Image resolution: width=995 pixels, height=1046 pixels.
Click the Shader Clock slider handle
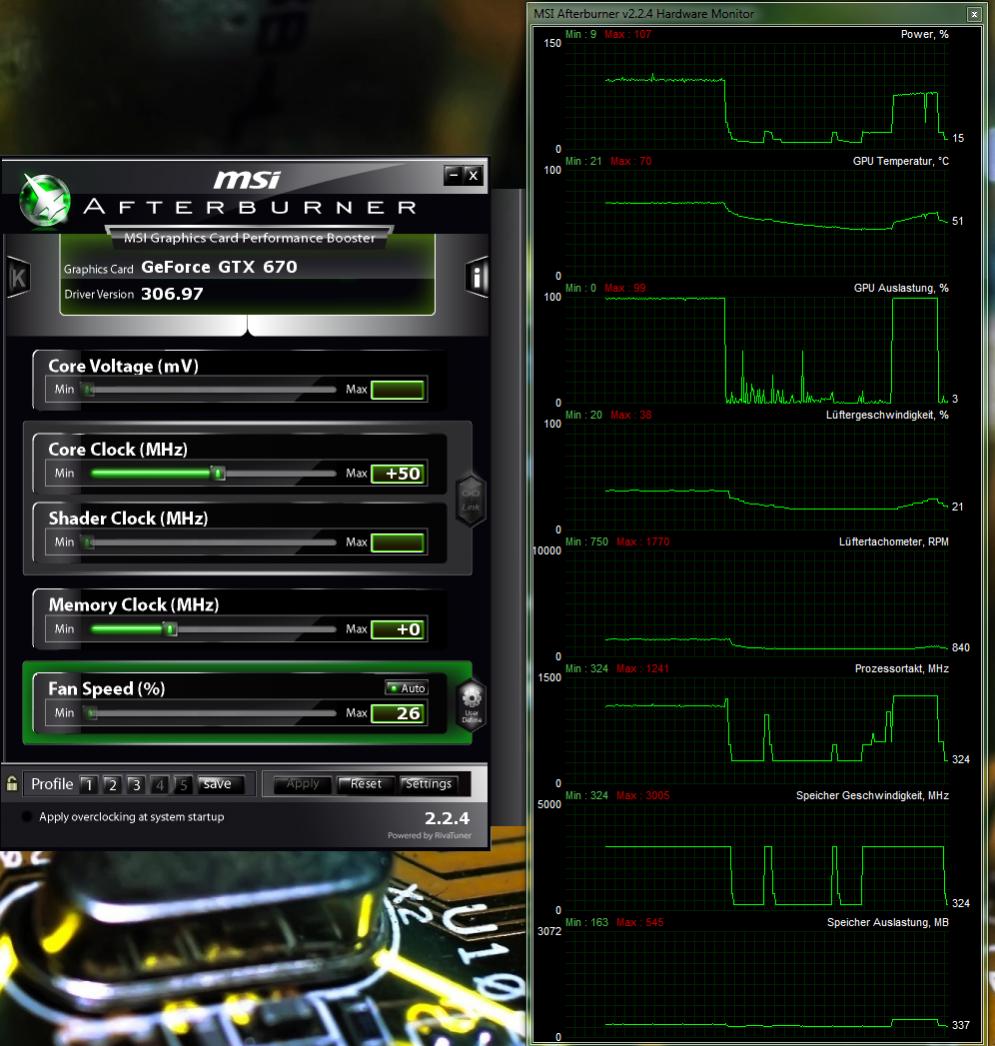click(x=88, y=542)
